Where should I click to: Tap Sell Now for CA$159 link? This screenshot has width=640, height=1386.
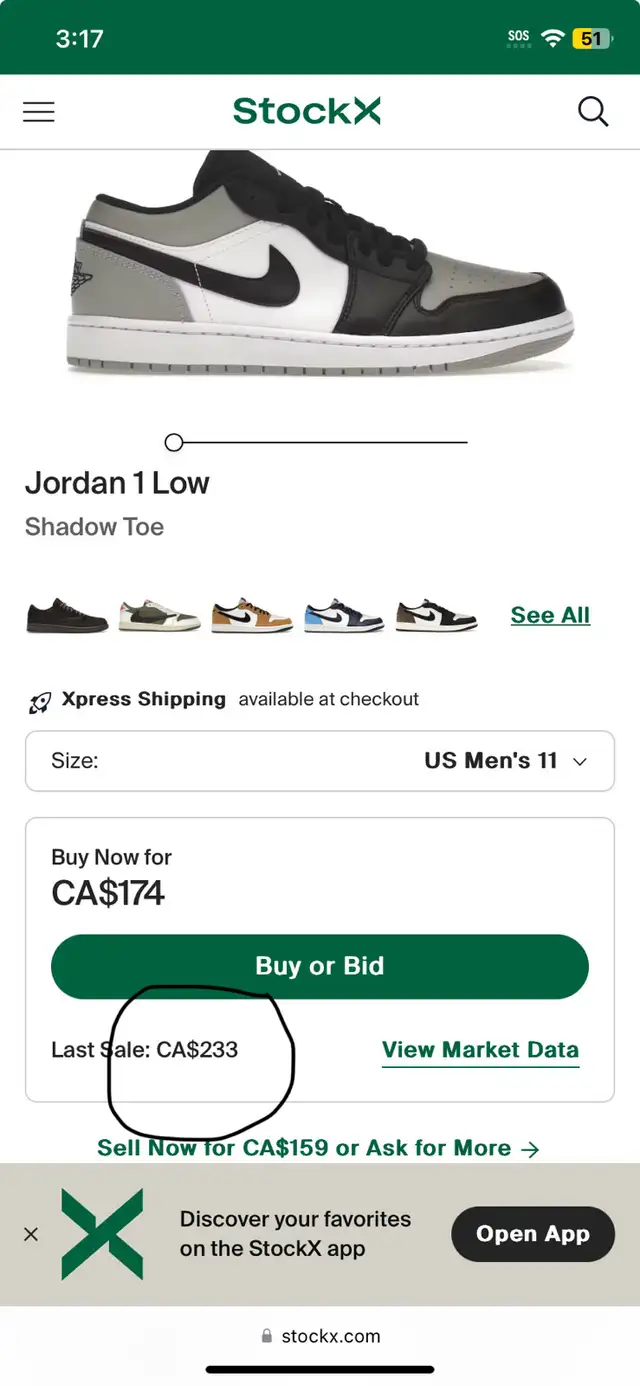(318, 1148)
